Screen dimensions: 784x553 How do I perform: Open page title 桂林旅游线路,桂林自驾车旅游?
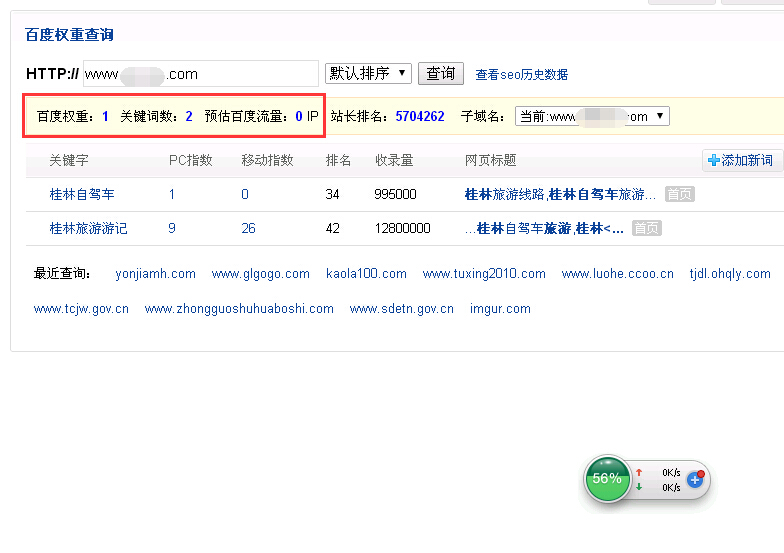(560, 194)
